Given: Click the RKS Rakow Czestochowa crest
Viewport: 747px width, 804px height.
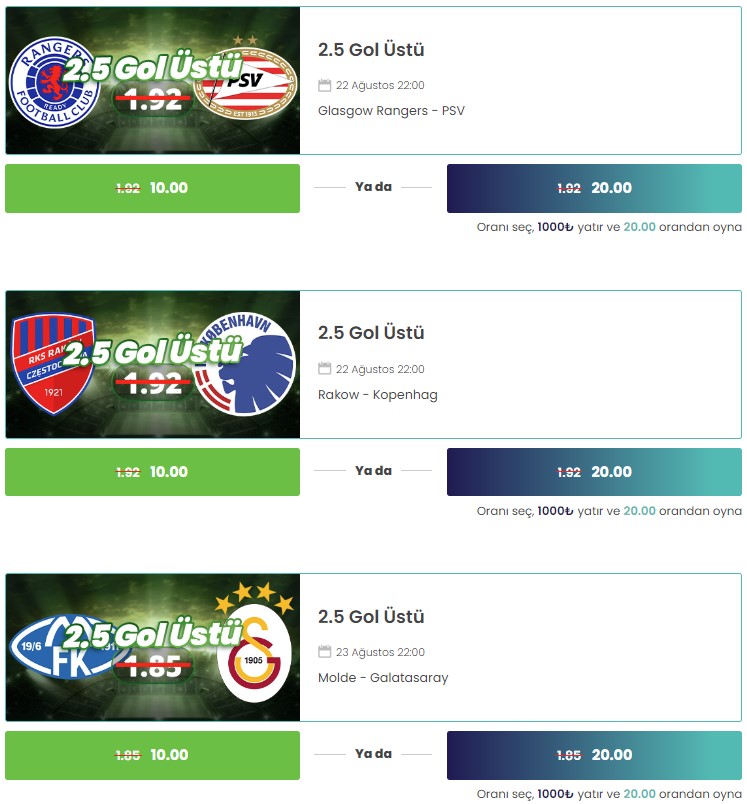Looking at the screenshot, I should coord(53,364).
